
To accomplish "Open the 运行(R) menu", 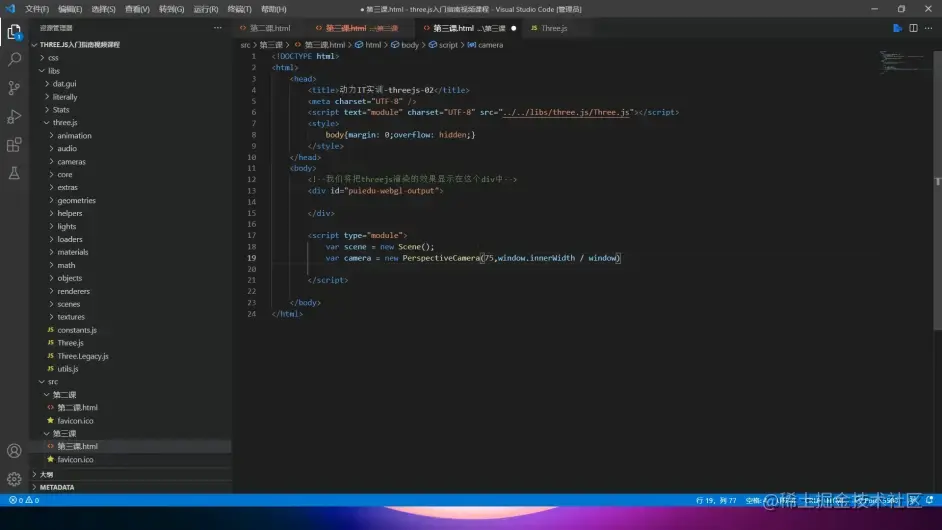I will [205, 9].
